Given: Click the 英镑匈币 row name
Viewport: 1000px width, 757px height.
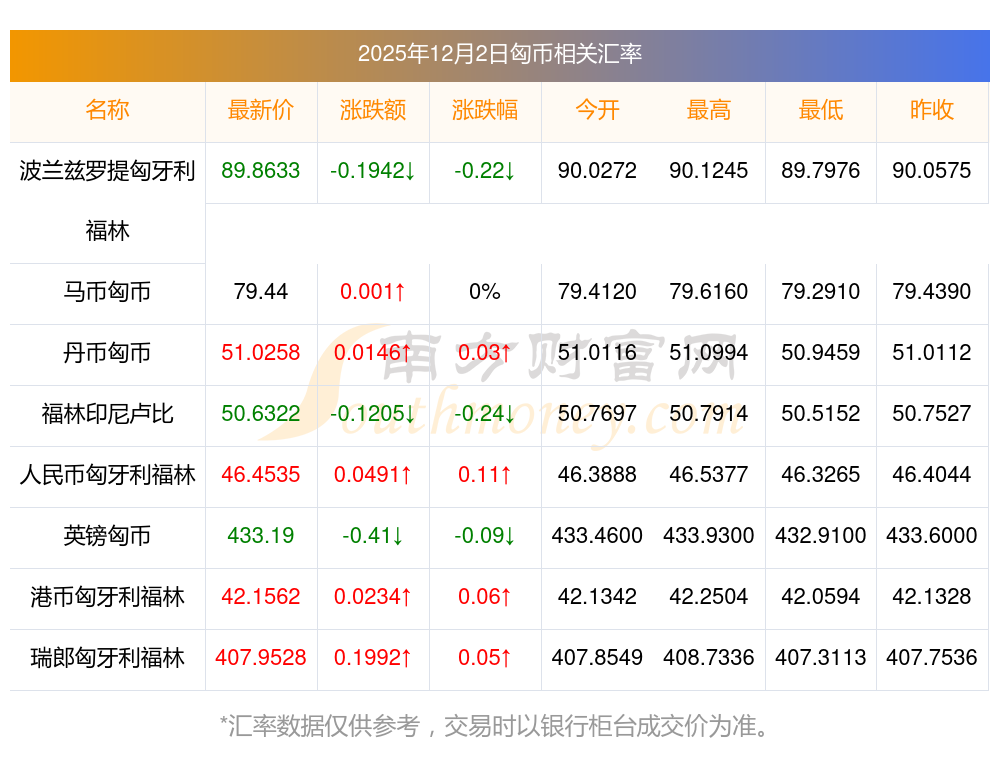Looking at the screenshot, I should coord(107,536).
